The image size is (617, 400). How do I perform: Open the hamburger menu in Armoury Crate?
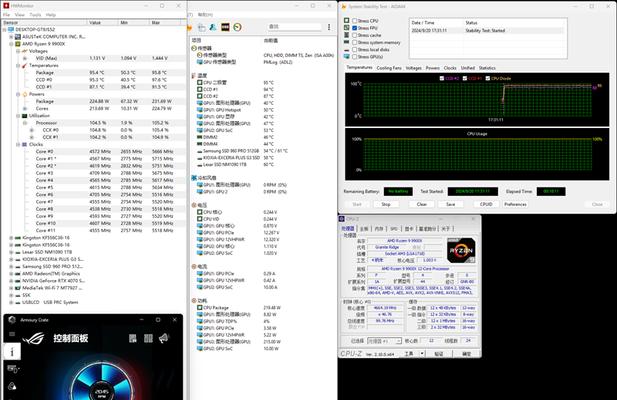point(12,334)
